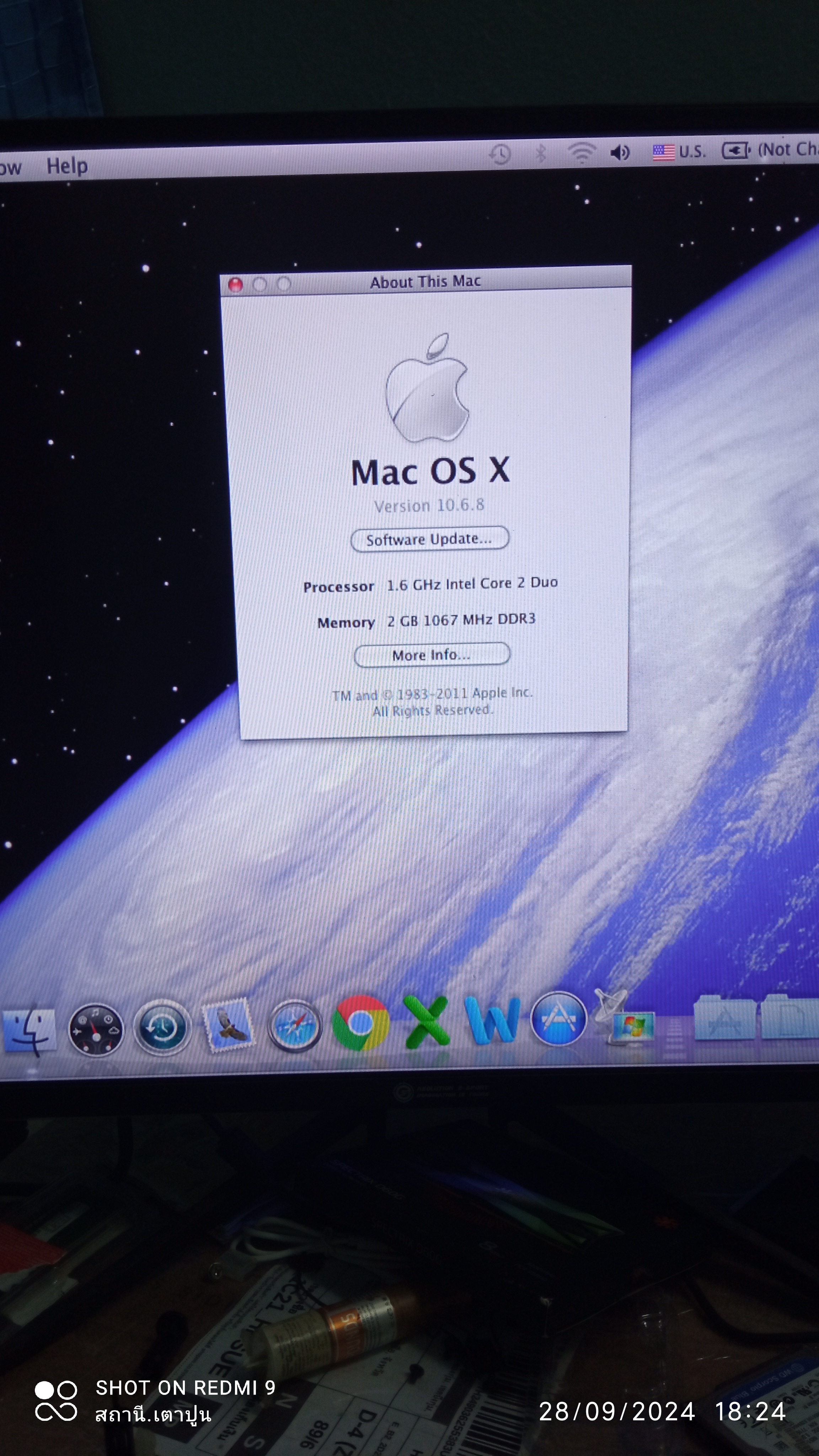Viewport: 819px width, 1456px height.
Task: Click the Processor label
Action: [x=338, y=587]
